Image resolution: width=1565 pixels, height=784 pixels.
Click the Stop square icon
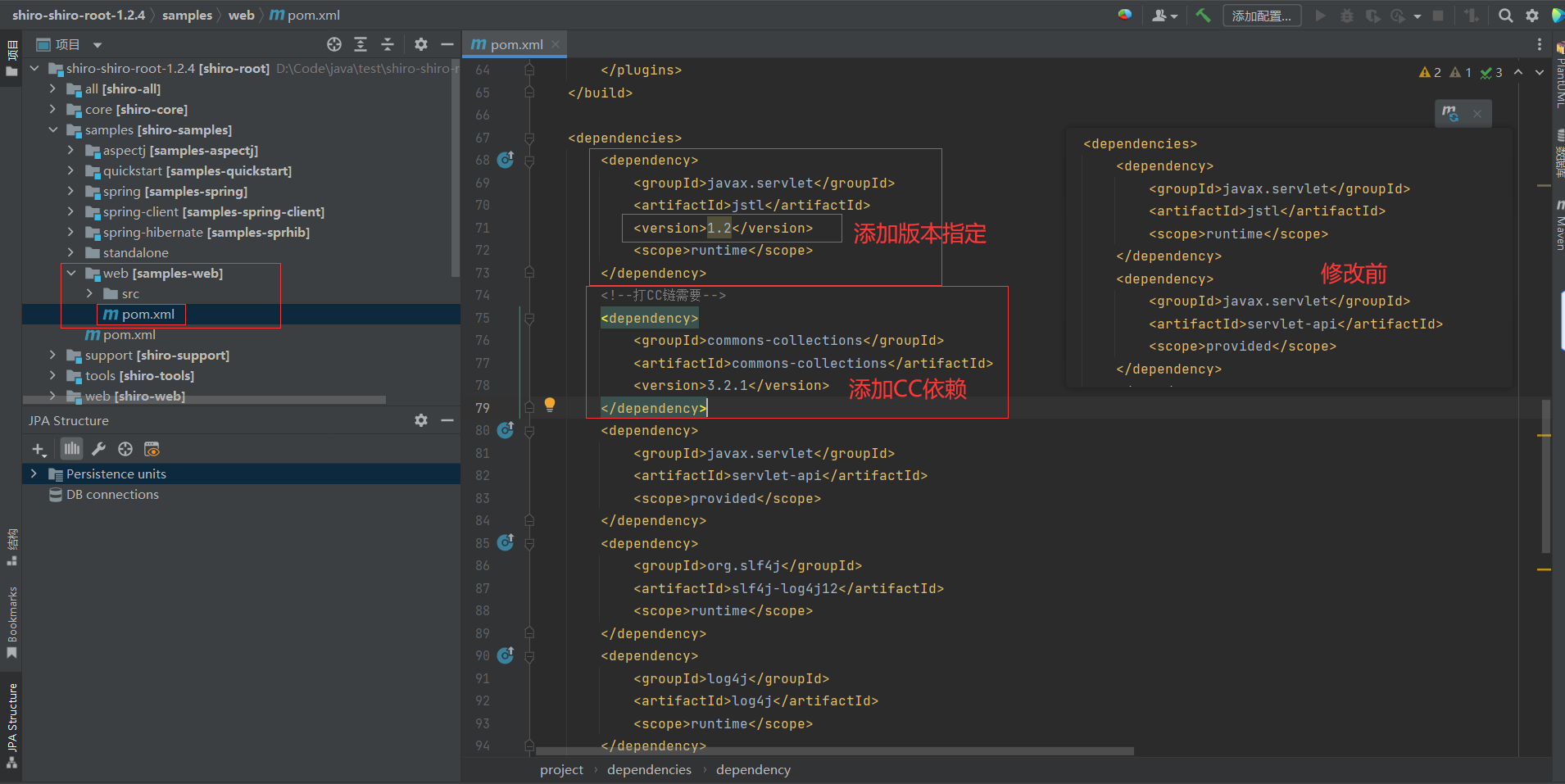click(x=1438, y=16)
